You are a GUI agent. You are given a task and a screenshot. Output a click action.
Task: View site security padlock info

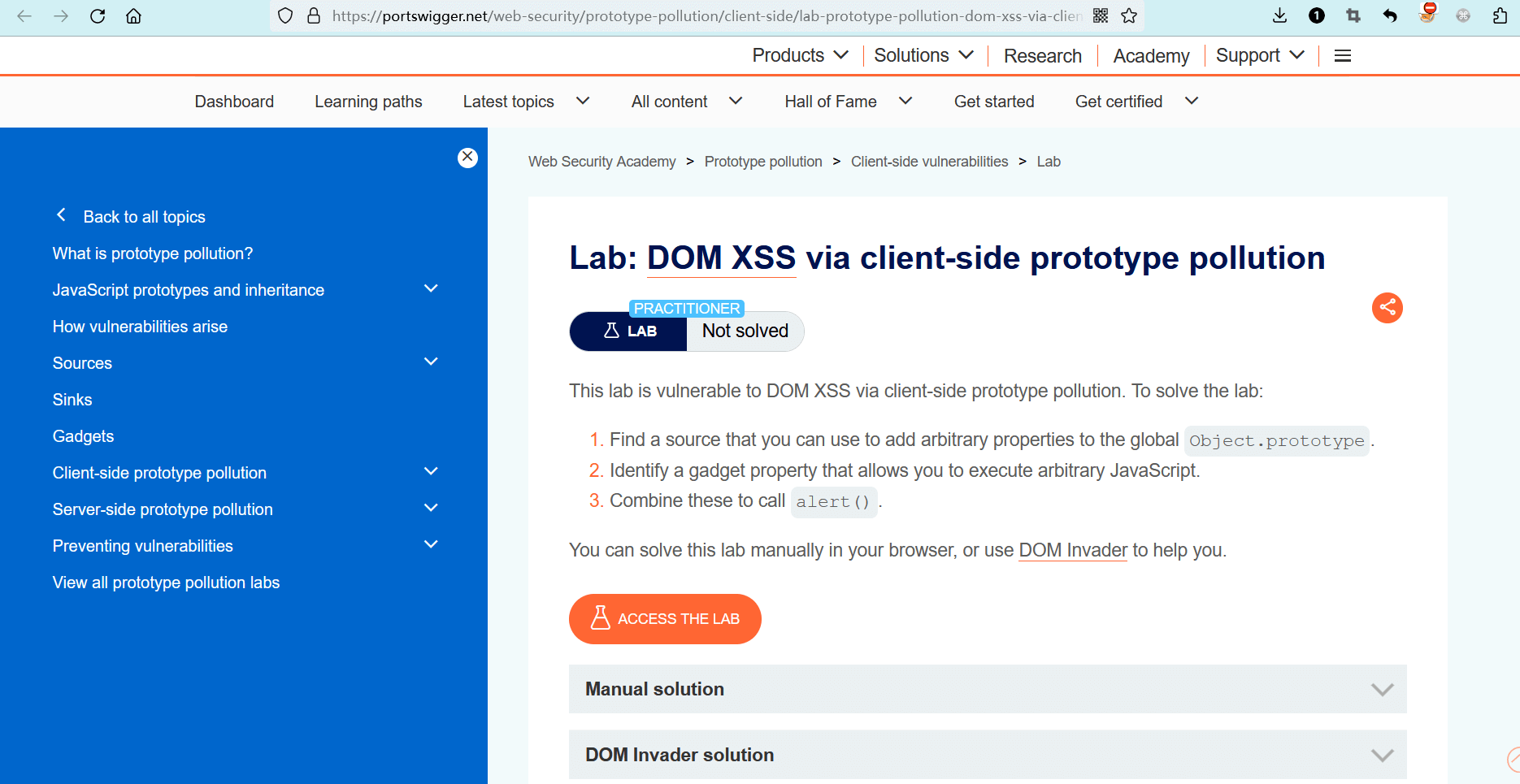coord(314,16)
